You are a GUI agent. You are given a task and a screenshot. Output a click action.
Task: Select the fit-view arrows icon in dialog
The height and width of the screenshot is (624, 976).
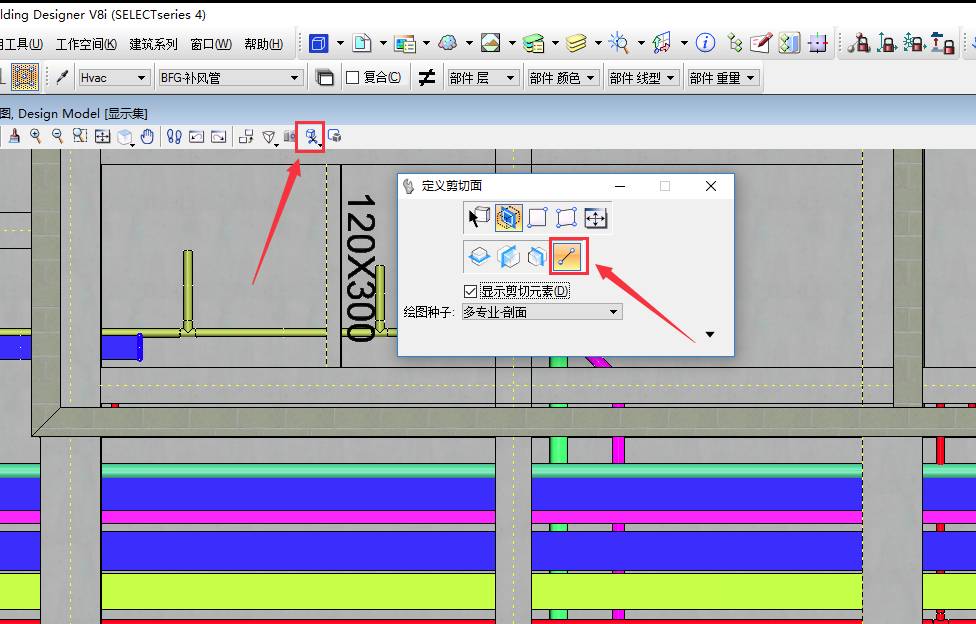(596, 218)
